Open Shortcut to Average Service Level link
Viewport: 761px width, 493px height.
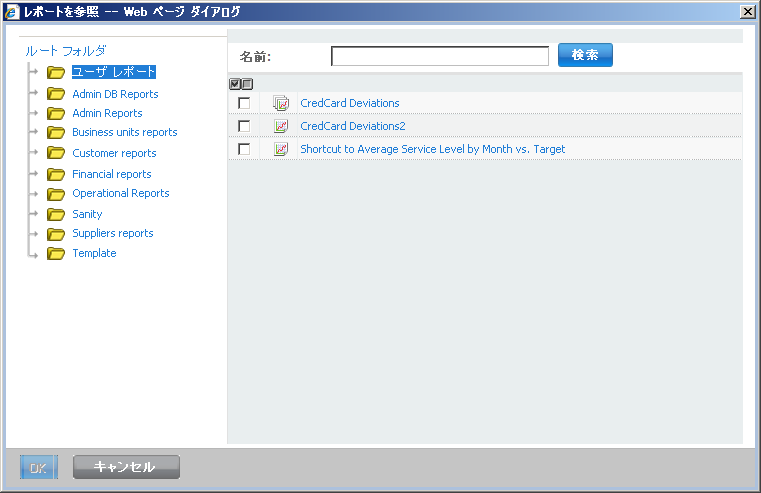(433, 149)
